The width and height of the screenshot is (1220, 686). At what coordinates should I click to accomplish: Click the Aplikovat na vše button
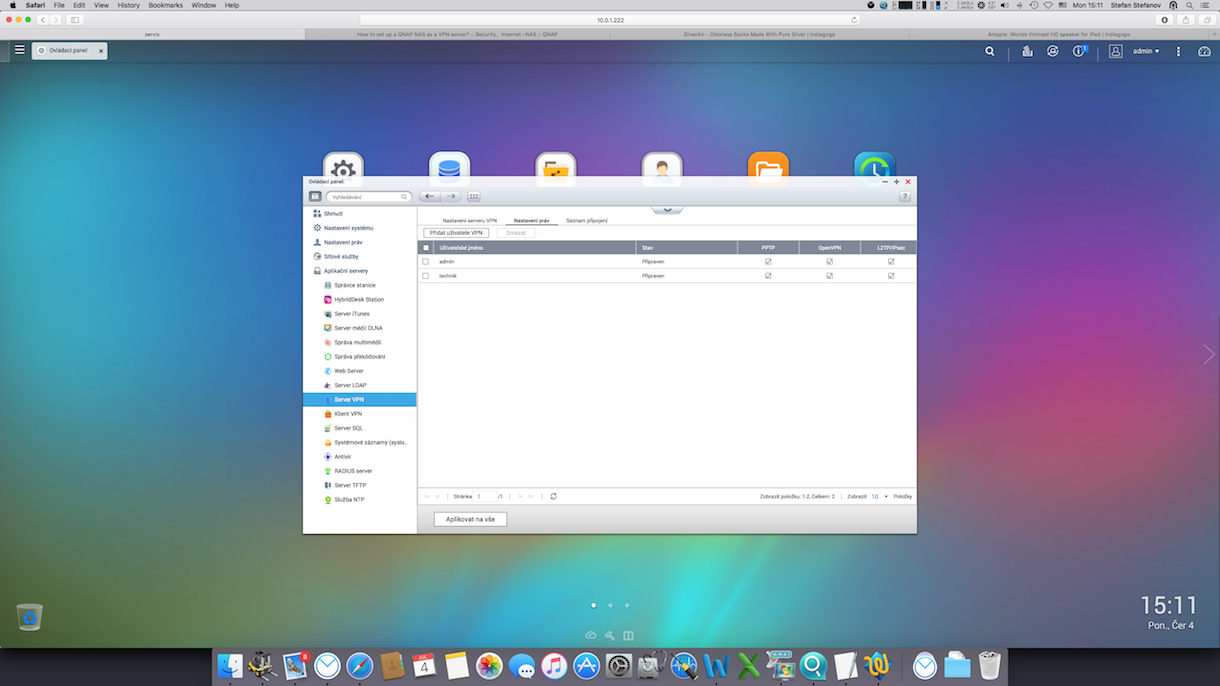(x=470, y=520)
